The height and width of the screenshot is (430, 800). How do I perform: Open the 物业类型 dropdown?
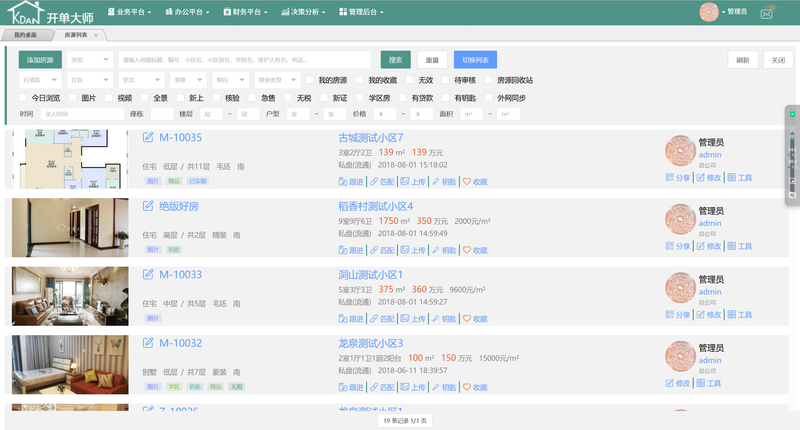(x=277, y=80)
